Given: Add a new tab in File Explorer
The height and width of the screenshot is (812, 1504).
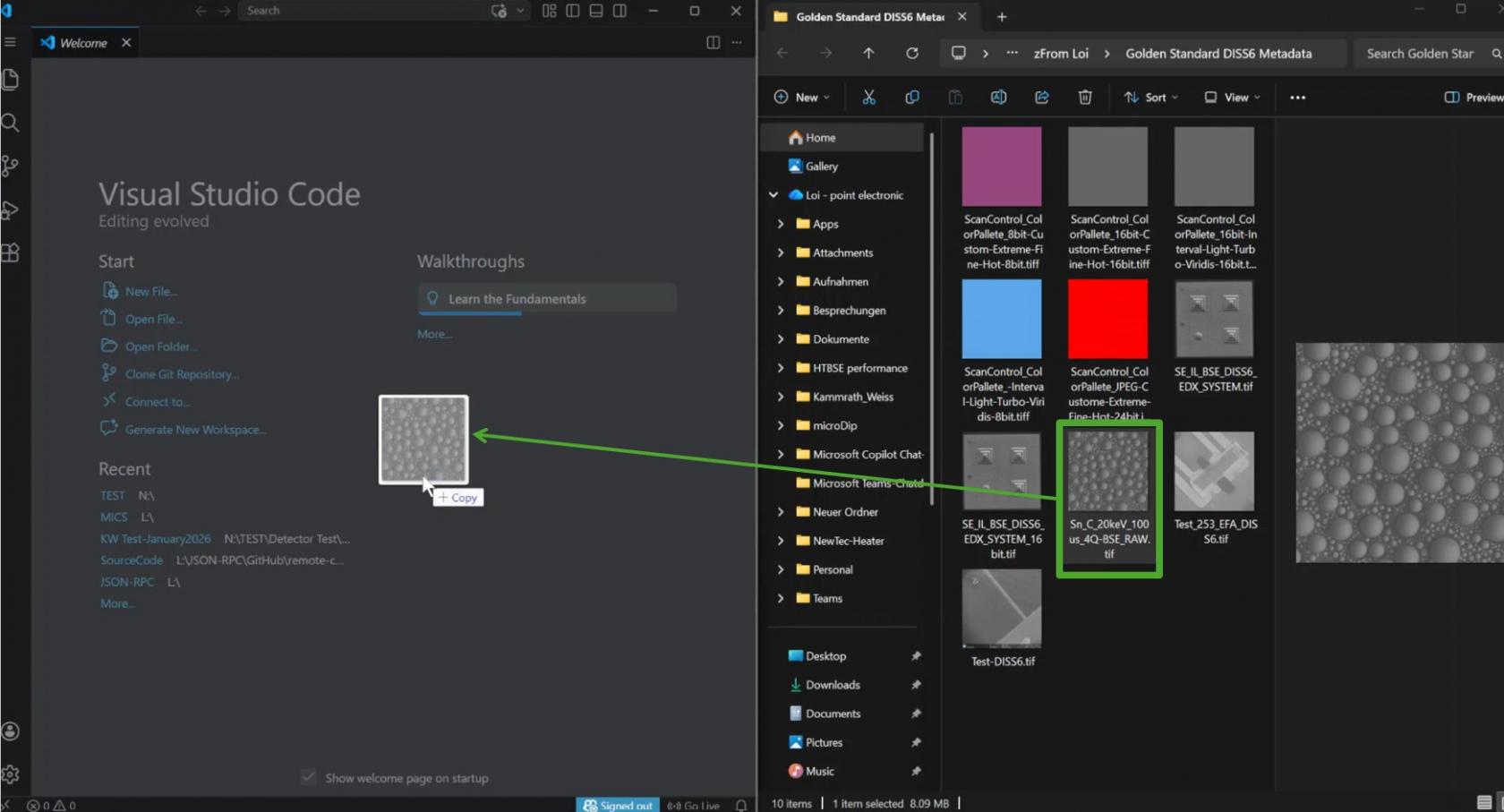Looking at the screenshot, I should pyautogui.click(x=1002, y=16).
